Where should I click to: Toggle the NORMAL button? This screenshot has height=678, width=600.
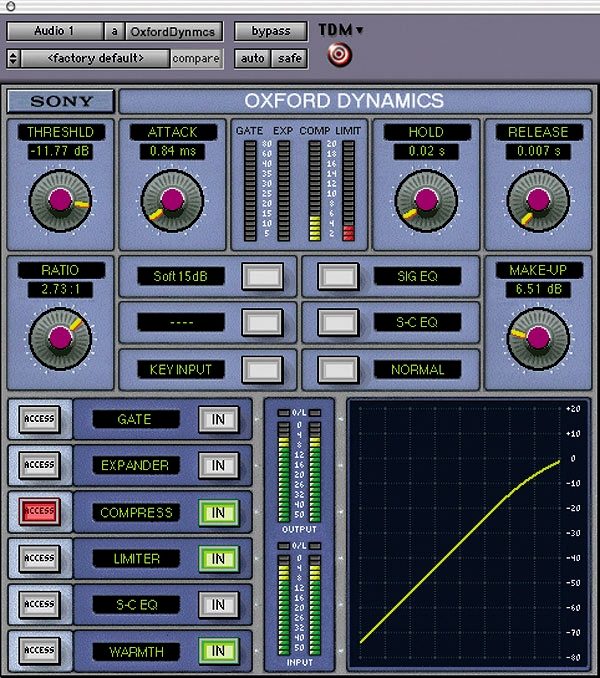[x=338, y=370]
